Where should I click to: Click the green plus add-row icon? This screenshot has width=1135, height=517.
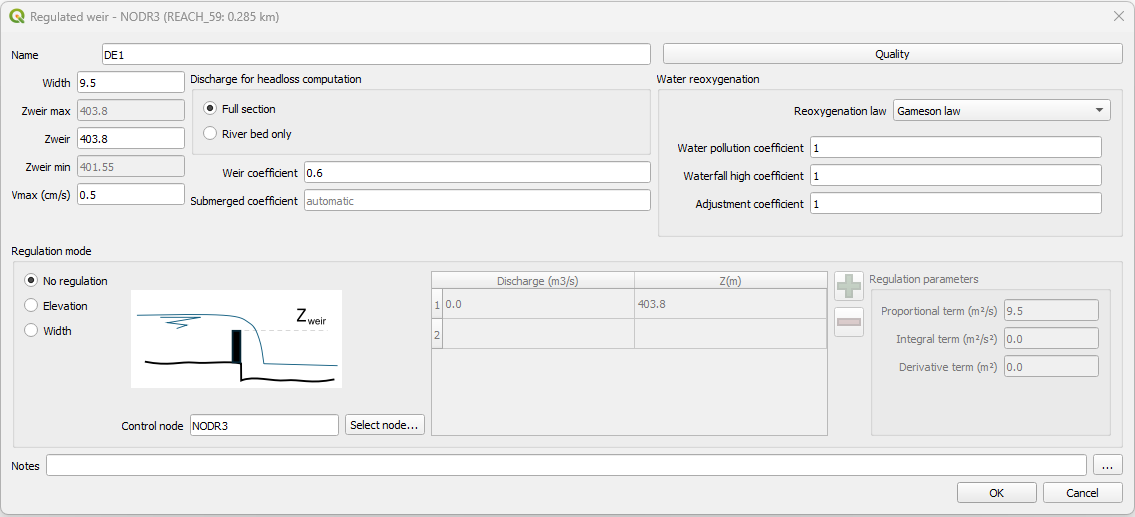(849, 285)
